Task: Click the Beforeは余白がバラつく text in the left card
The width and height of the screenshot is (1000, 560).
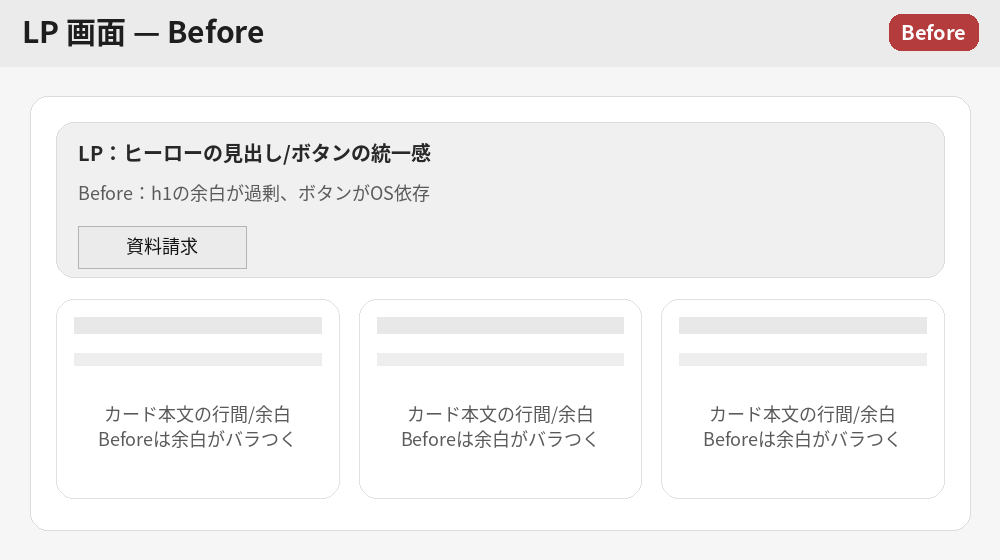Action: [x=198, y=439]
